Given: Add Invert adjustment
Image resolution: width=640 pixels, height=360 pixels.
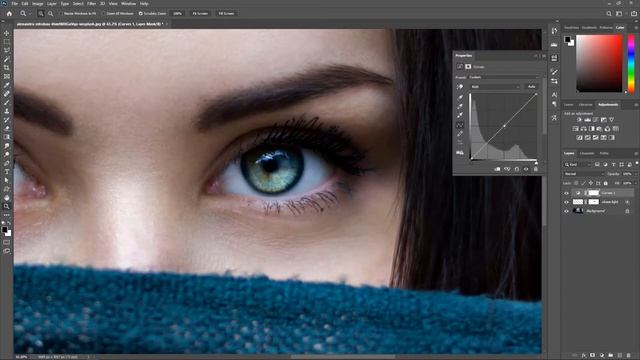Looking at the screenshot, I should pos(580,138).
